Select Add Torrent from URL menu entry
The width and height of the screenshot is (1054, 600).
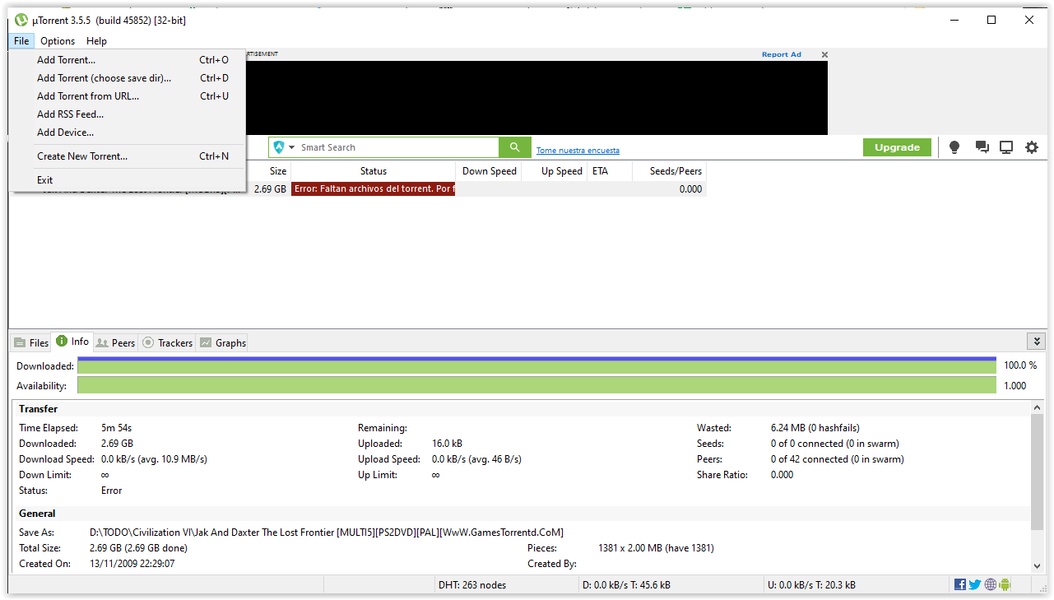tap(88, 96)
